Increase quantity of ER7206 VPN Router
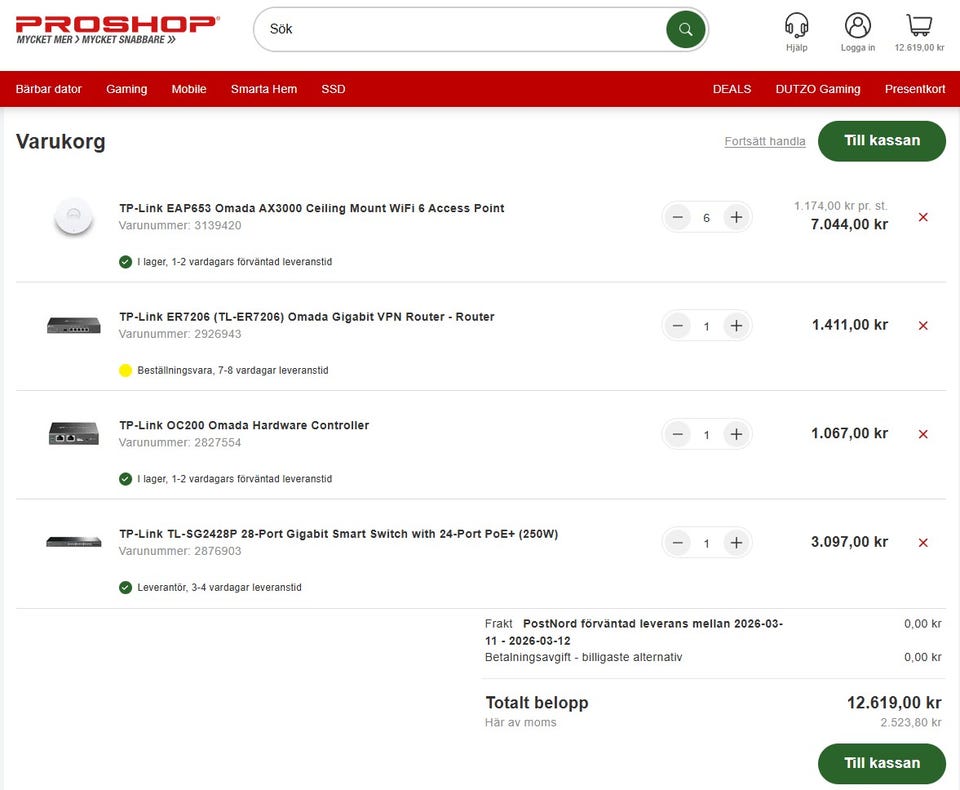This screenshot has height=790, width=960. [736, 326]
